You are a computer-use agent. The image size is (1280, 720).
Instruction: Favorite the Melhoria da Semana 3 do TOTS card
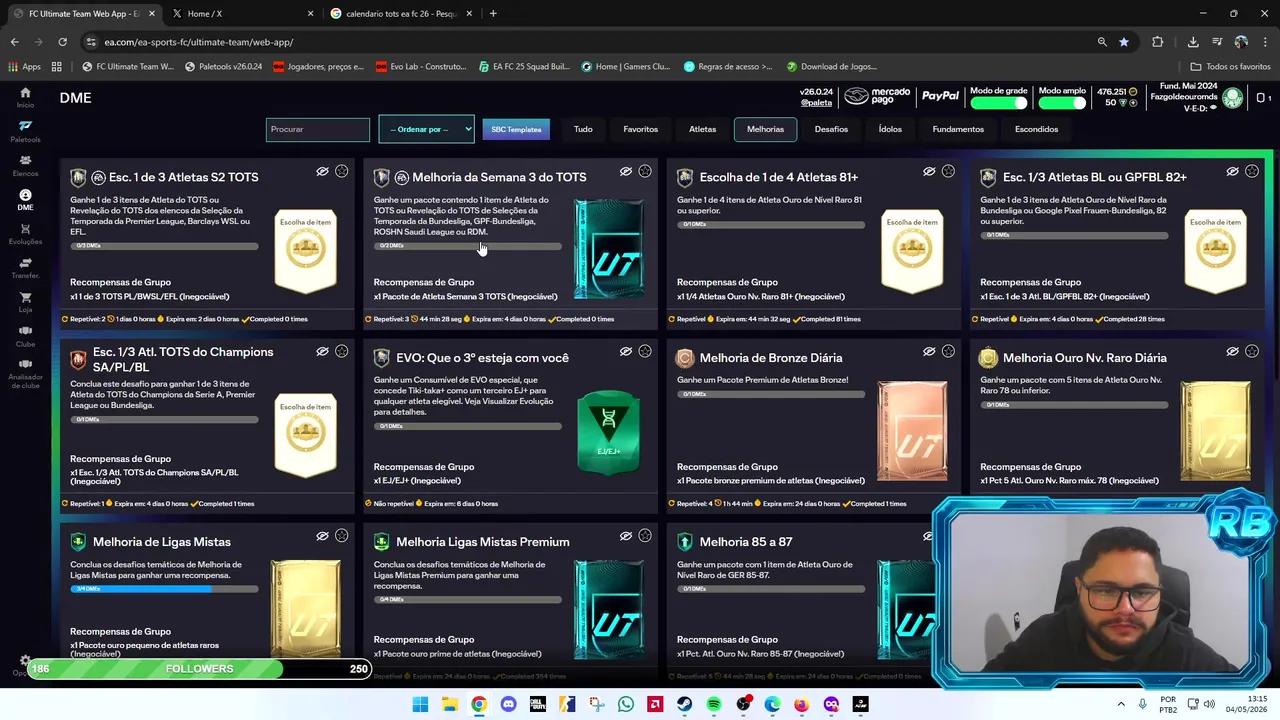(645, 171)
